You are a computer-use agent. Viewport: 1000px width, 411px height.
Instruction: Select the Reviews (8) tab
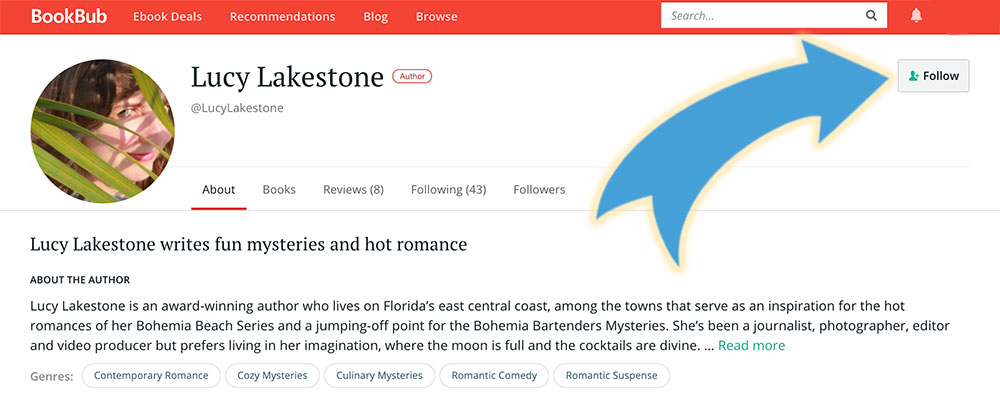point(353,190)
